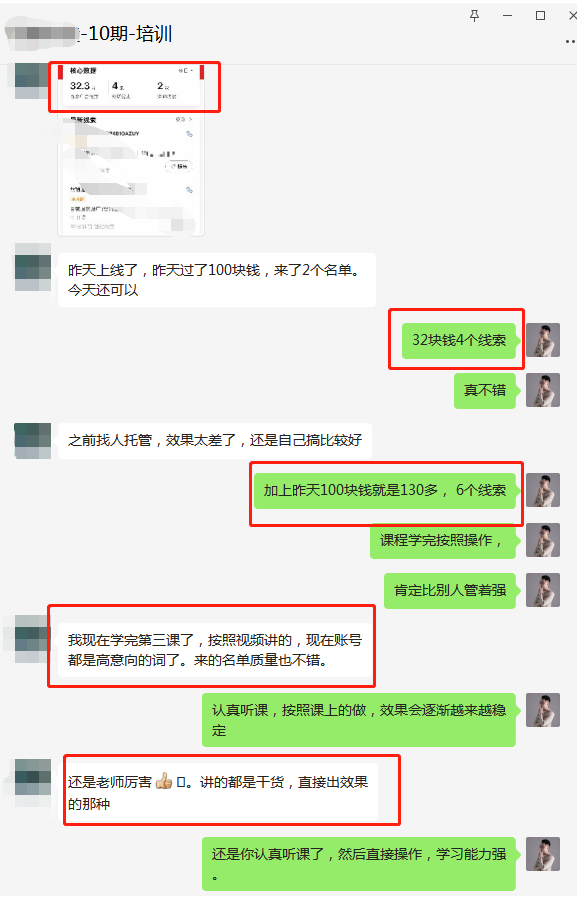Select the '课程学完按照操作' message bubble
The height and width of the screenshot is (908, 578).
click(443, 541)
